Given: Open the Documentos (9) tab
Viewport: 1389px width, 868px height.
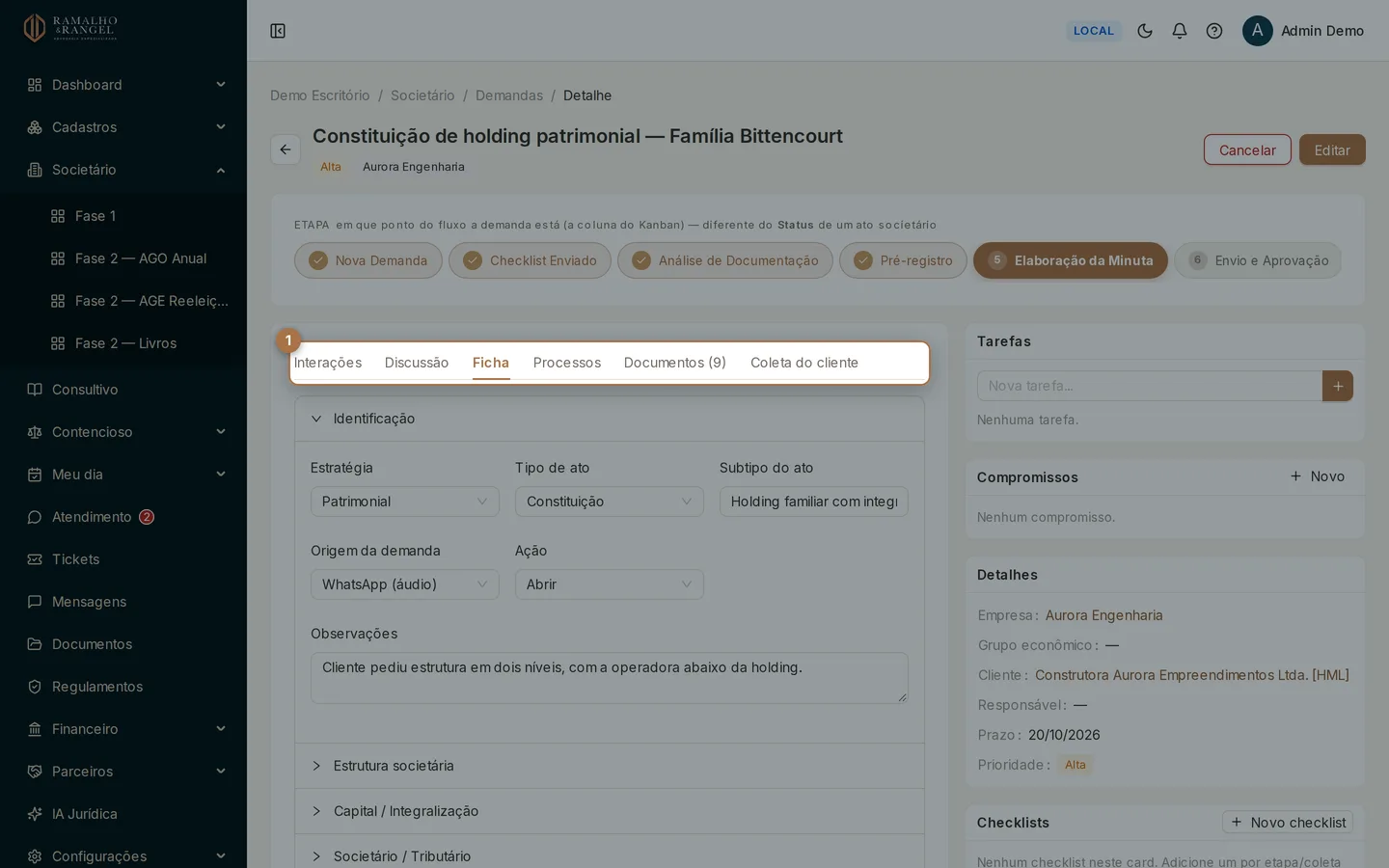Looking at the screenshot, I should (x=675, y=363).
